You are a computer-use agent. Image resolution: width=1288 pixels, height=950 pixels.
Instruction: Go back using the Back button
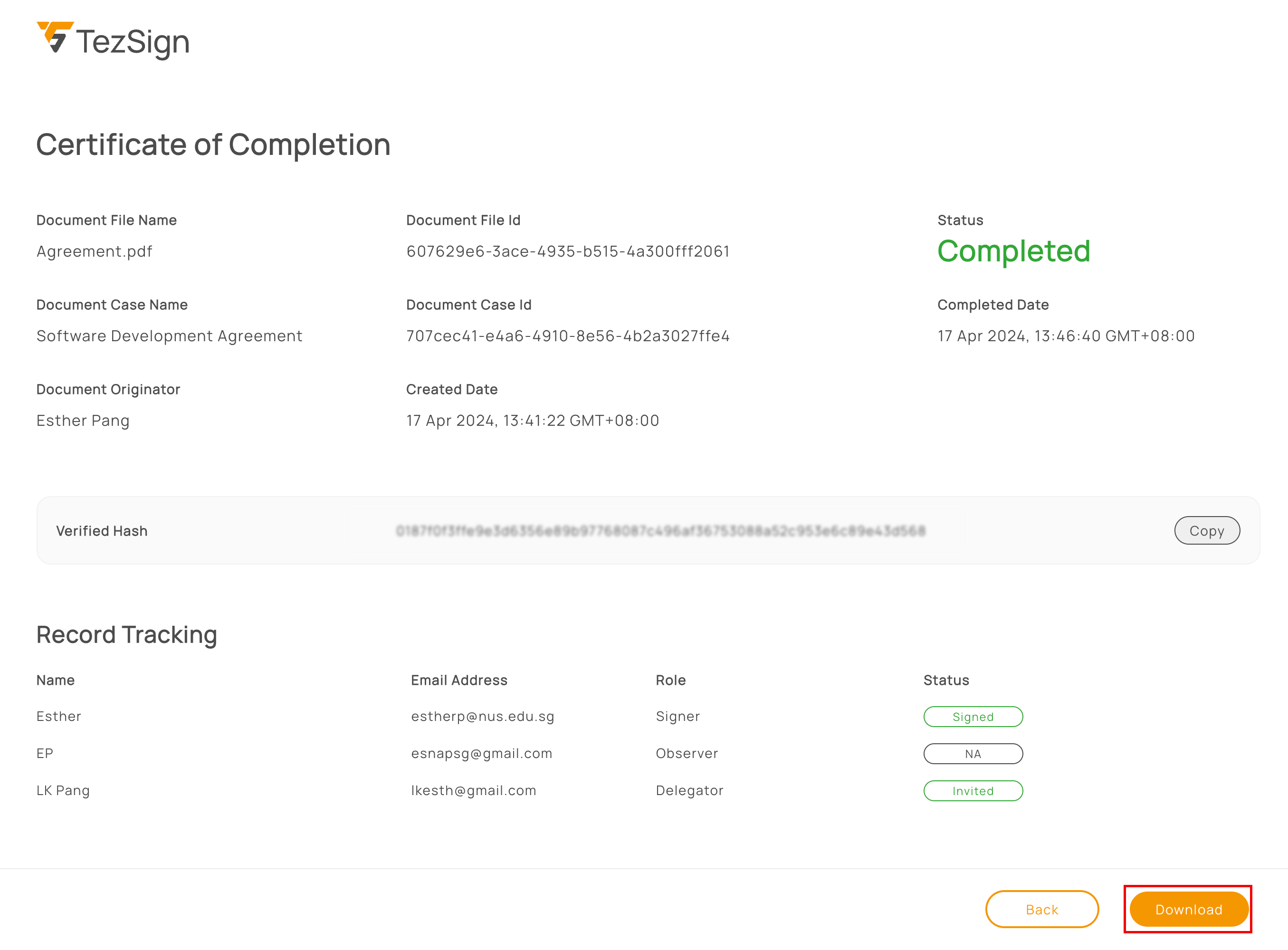coord(1041,909)
